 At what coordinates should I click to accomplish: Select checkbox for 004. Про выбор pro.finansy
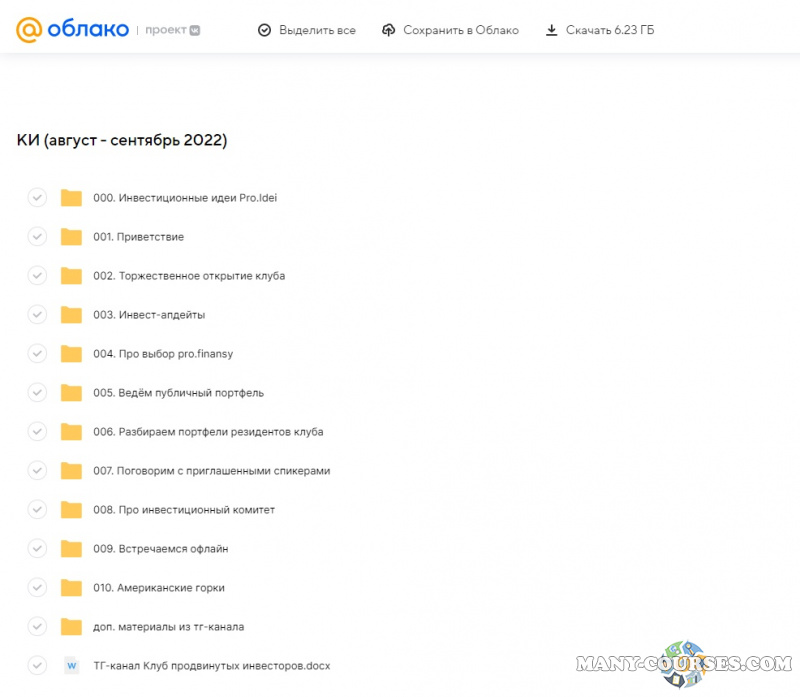coord(37,354)
